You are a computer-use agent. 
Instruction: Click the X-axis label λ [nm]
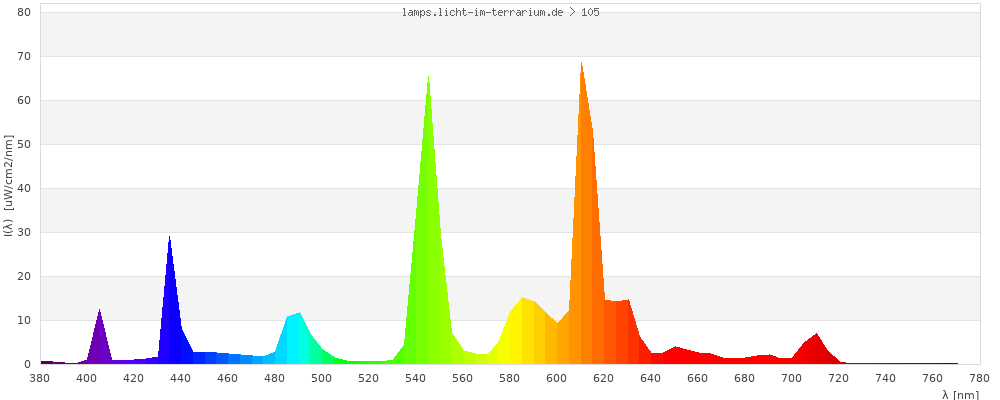point(960,394)
